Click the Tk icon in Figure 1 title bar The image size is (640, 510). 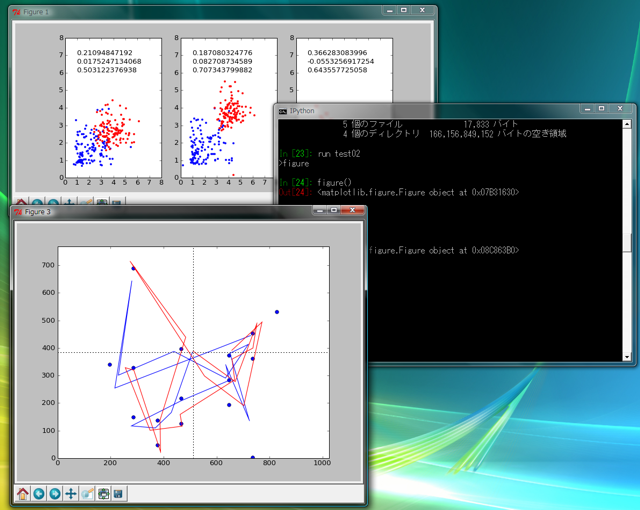[x=16, y=12]
